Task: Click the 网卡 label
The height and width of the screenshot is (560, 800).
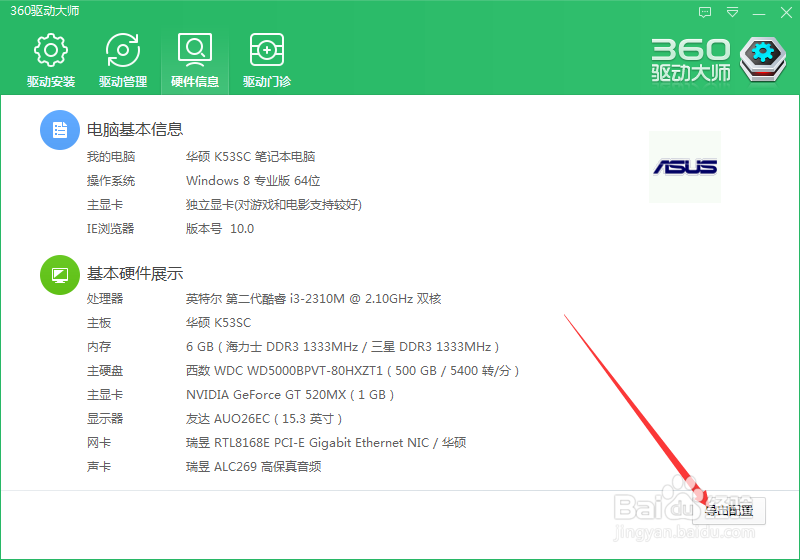Action: pos(98,443)
